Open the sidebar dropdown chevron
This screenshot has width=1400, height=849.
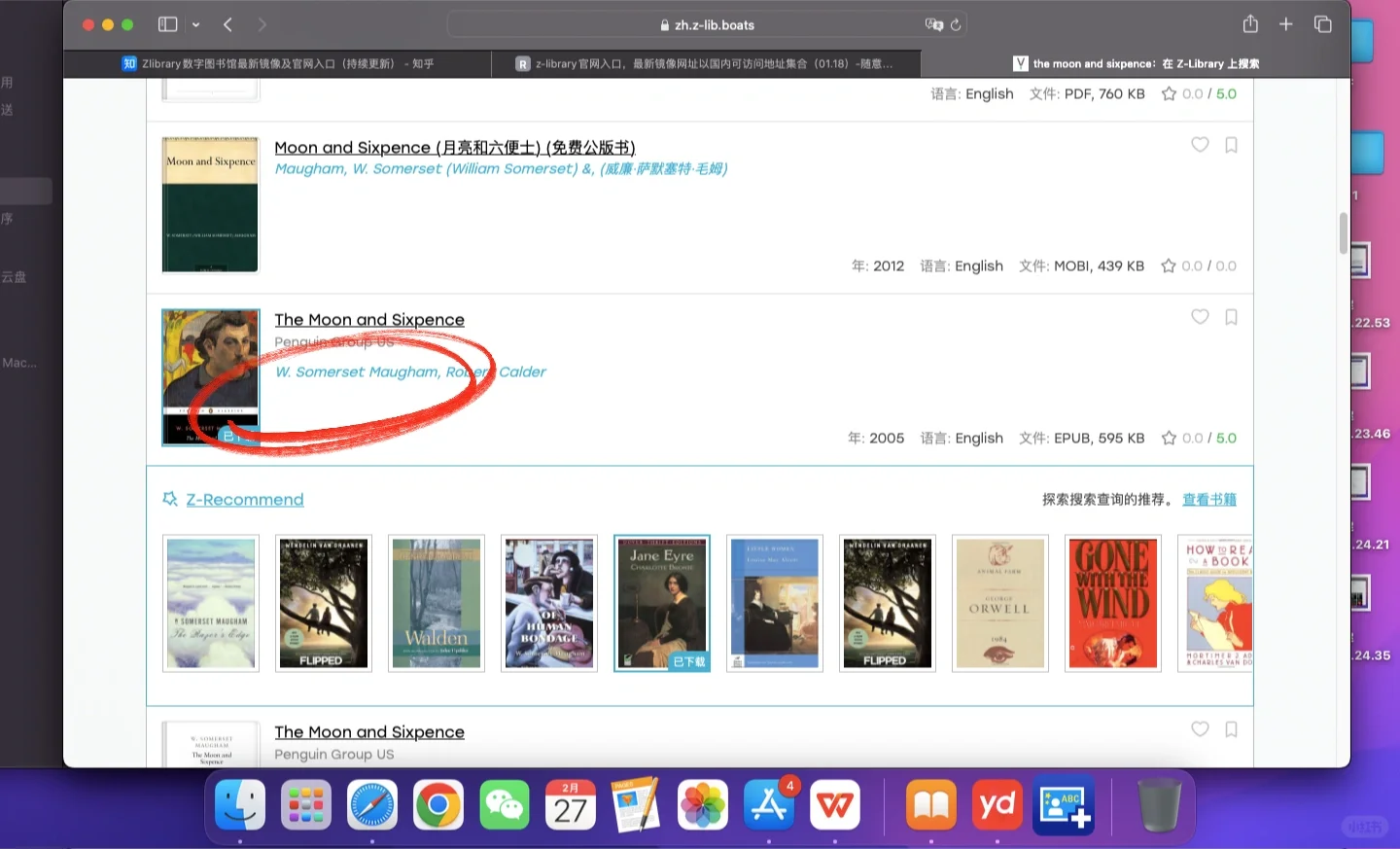195,24
